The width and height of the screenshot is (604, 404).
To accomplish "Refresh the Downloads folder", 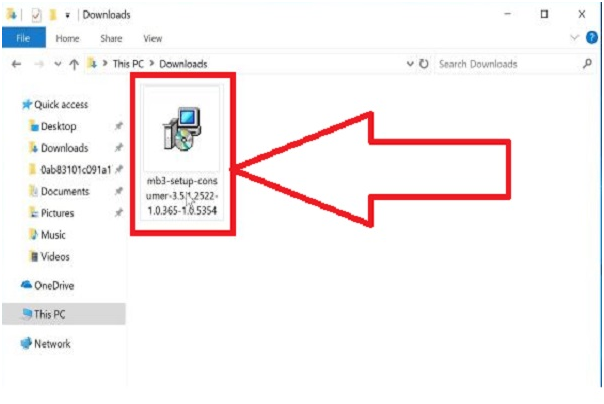I will pyautogui.click(x=423, y=64).
